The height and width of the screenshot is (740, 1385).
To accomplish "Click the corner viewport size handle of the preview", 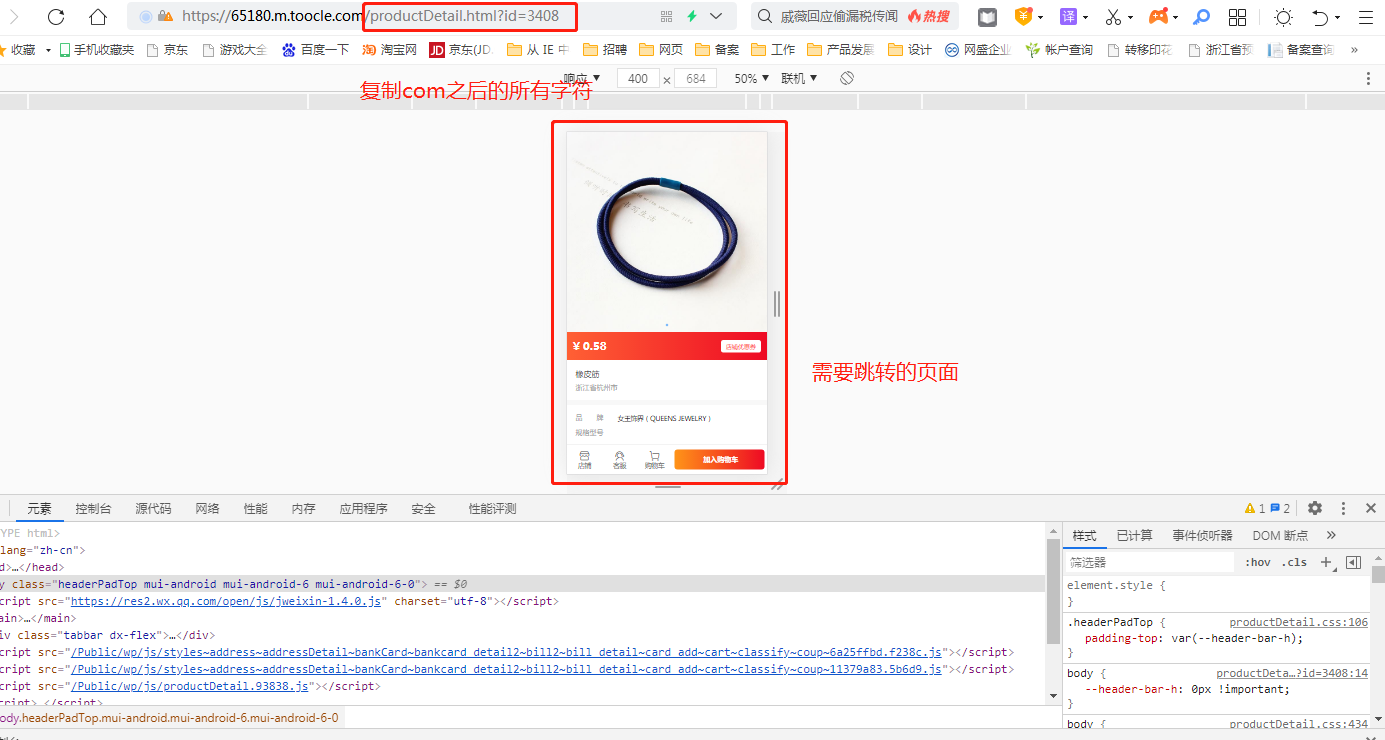I will tap(776, 484).
